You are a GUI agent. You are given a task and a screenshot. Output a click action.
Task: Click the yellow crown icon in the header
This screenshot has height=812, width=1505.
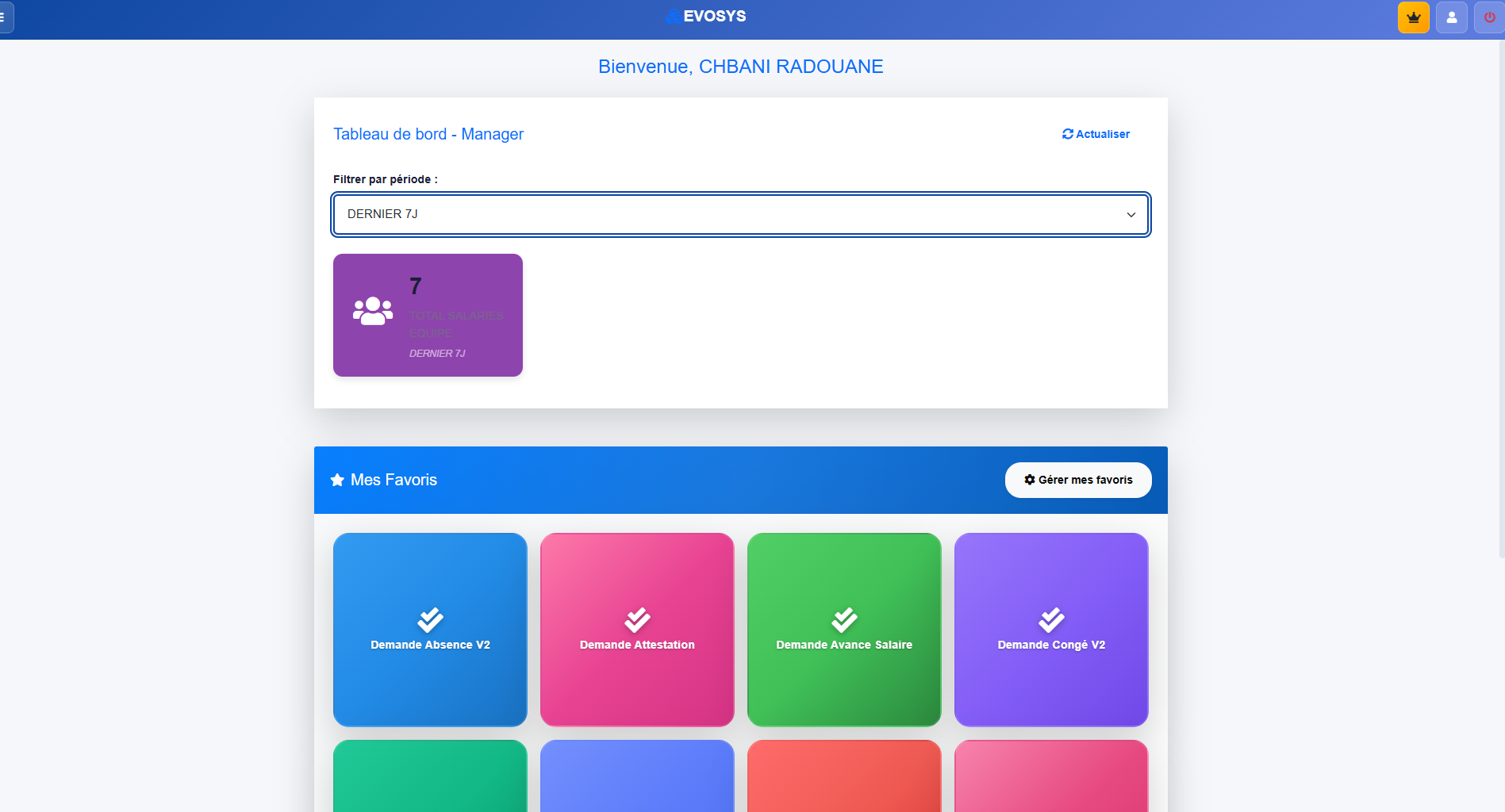1413,17
